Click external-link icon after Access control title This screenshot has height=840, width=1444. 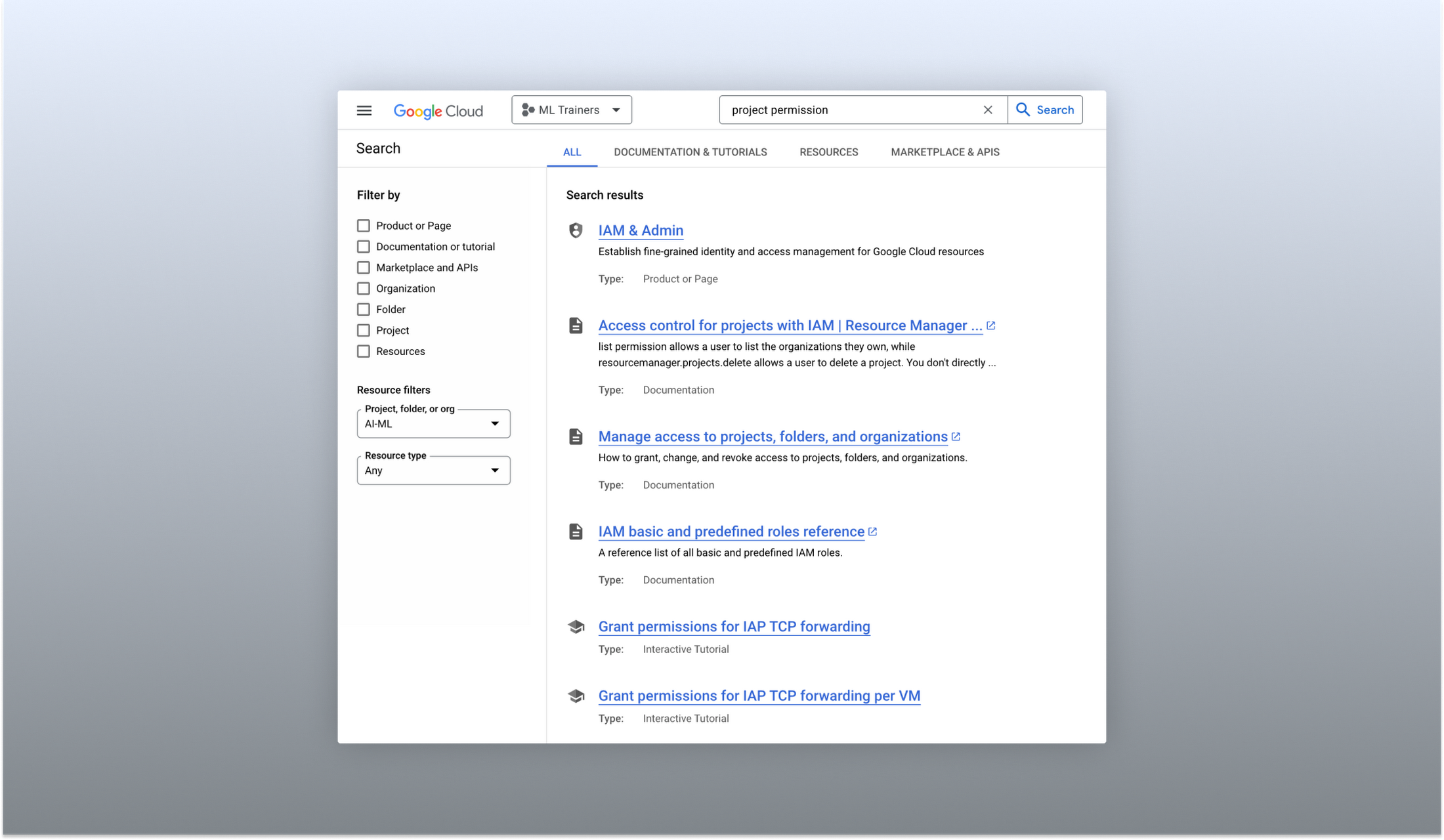[x=991, y=325]
